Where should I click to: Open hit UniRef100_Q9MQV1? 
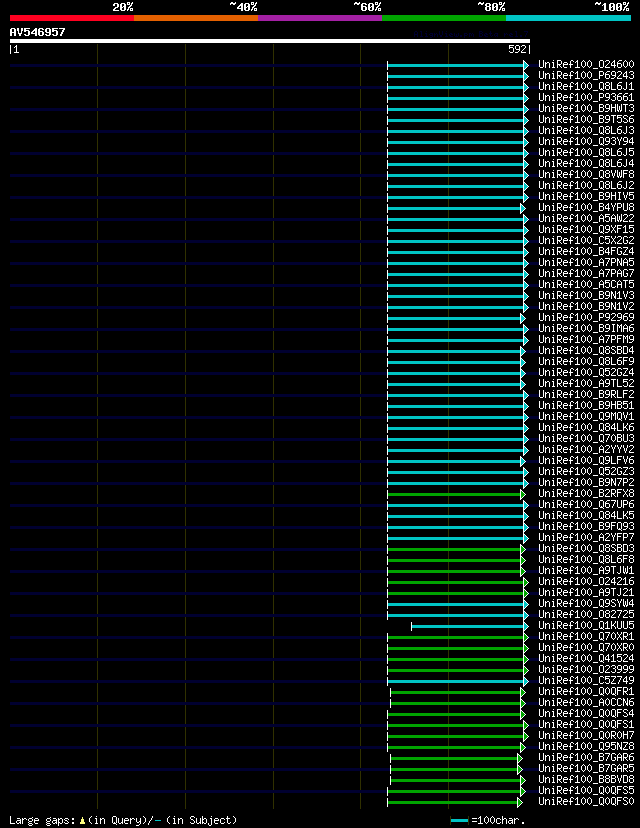[586, 417]
